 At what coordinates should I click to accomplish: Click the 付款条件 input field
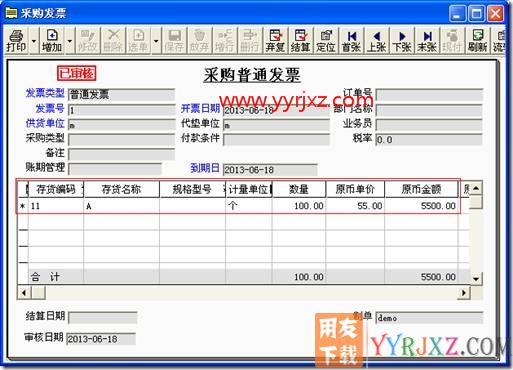(x=276, y=139)
